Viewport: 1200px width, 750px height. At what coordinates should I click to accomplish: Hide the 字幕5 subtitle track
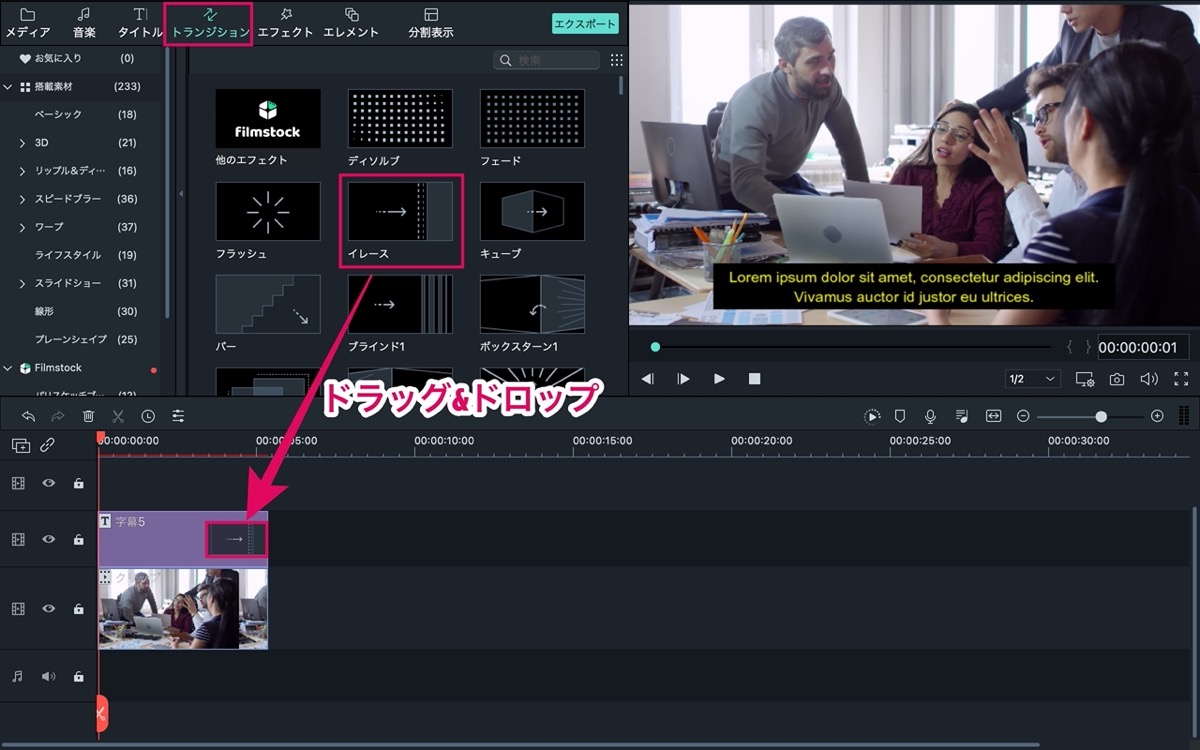point(48,539)
